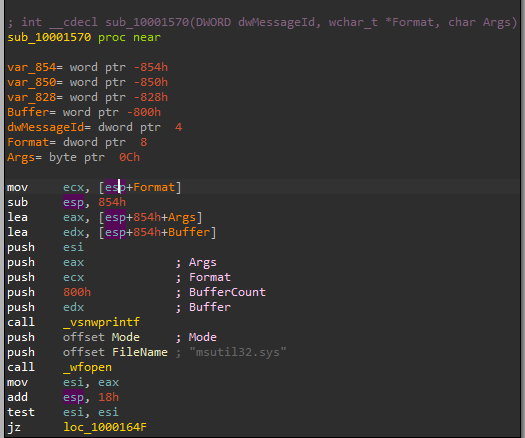
Task: Click Format= dword ptr 8 definition
Action: (x=77, y=142)
